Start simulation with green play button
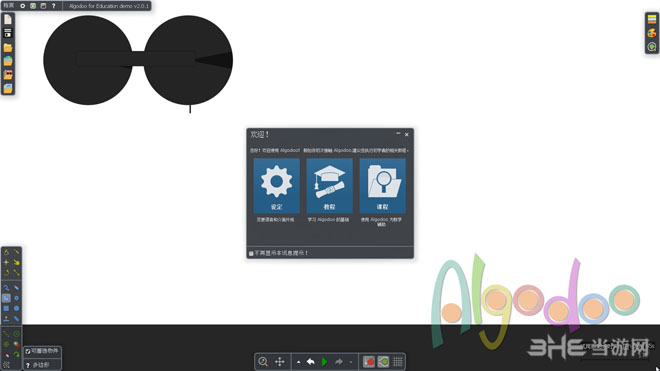Screen dimensions: 660x371 [325, 362]
